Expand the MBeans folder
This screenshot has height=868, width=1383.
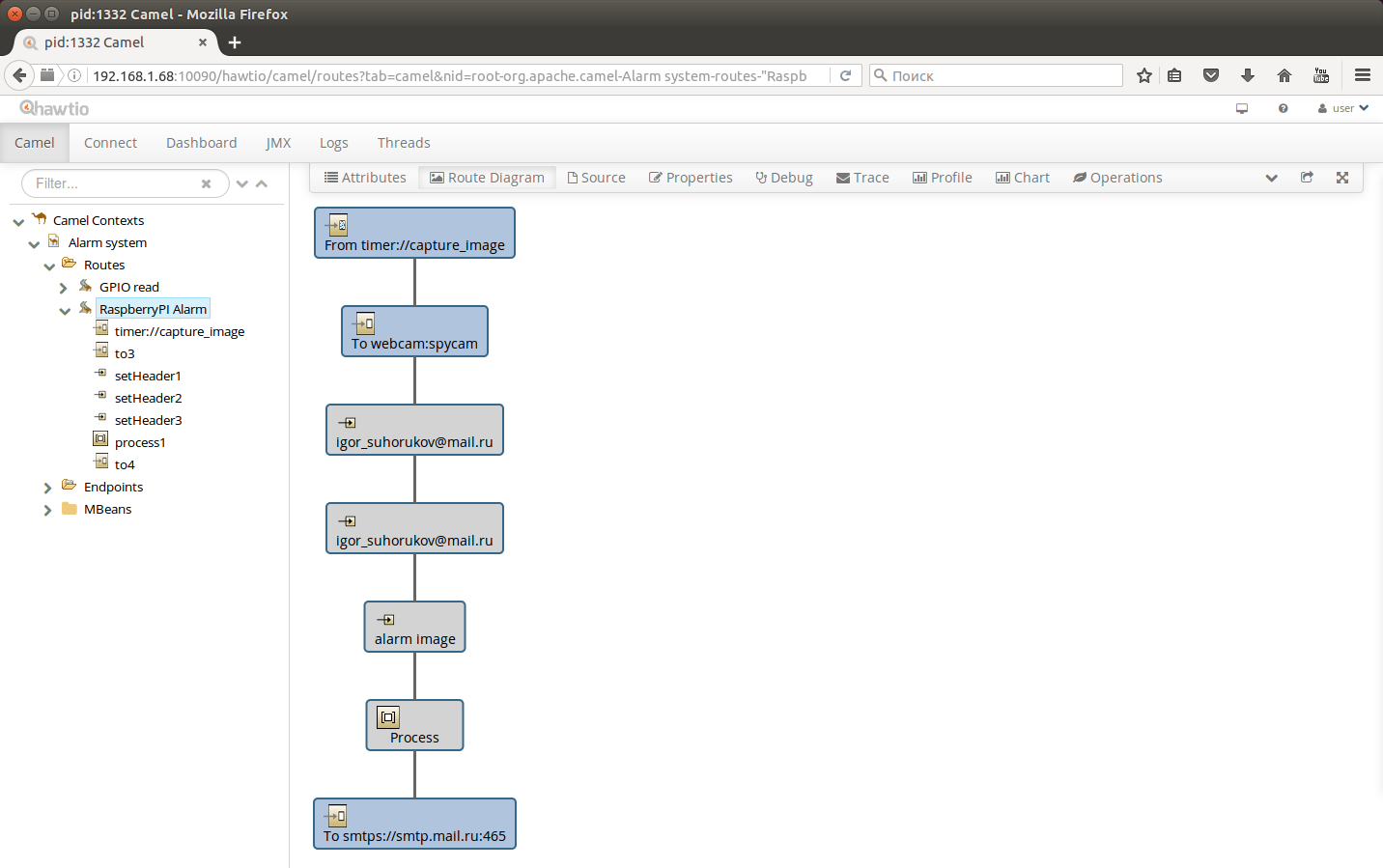48,510
